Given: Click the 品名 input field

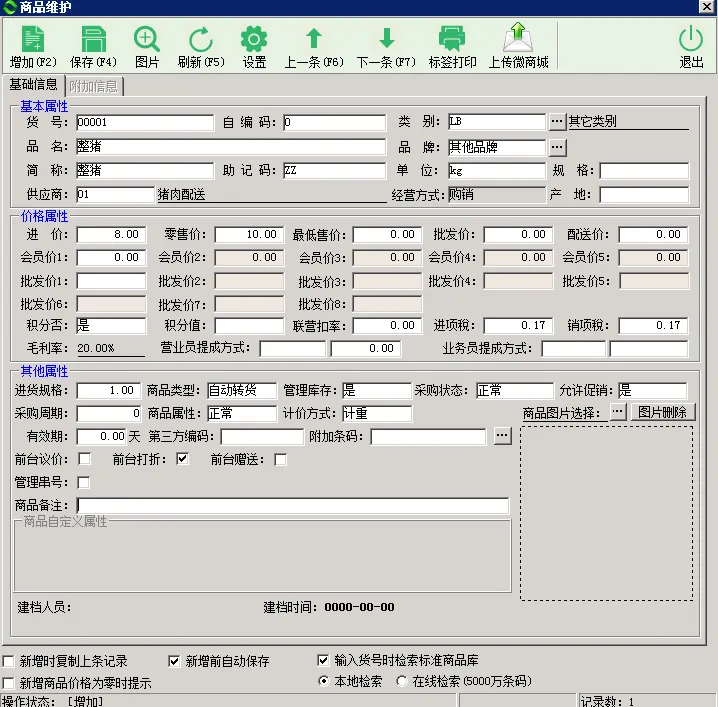Looking at the screenshot, I should pos(231,147).
